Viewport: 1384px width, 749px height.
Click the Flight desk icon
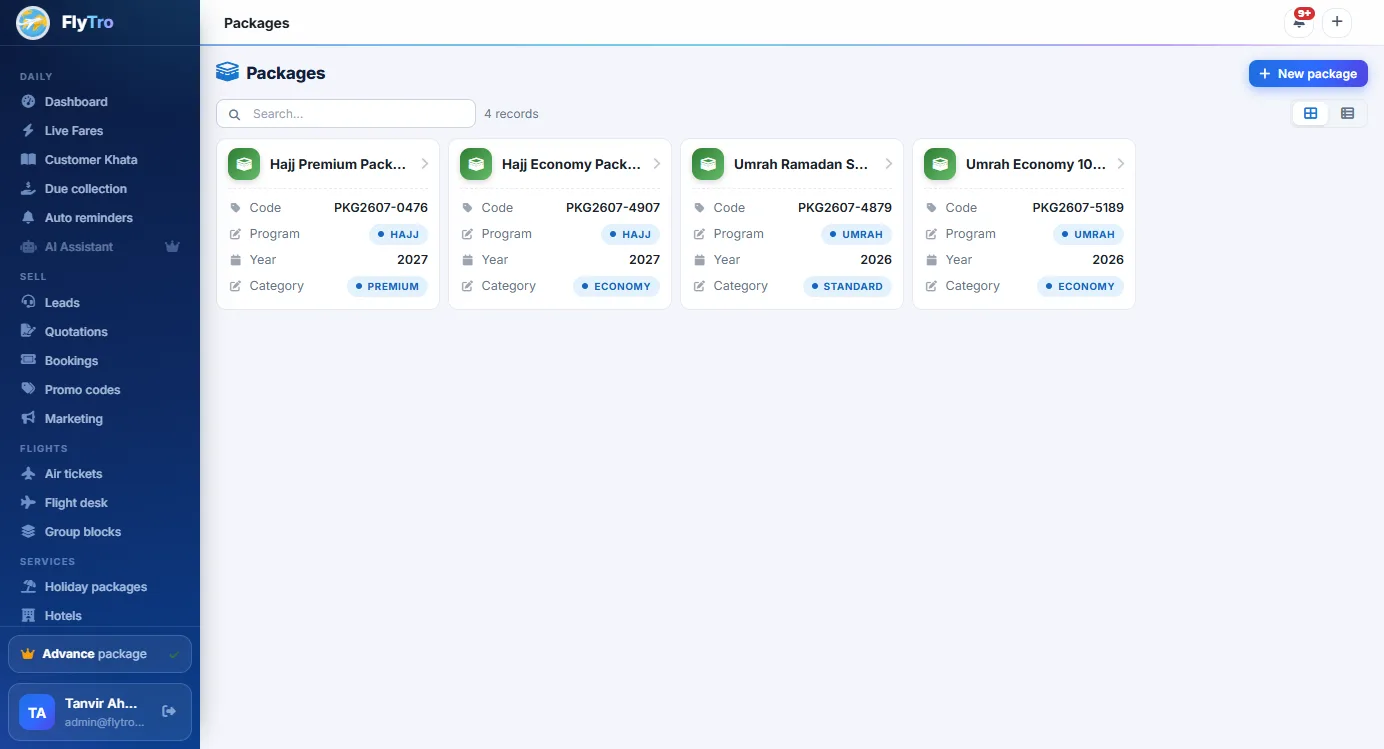(28, 502)
